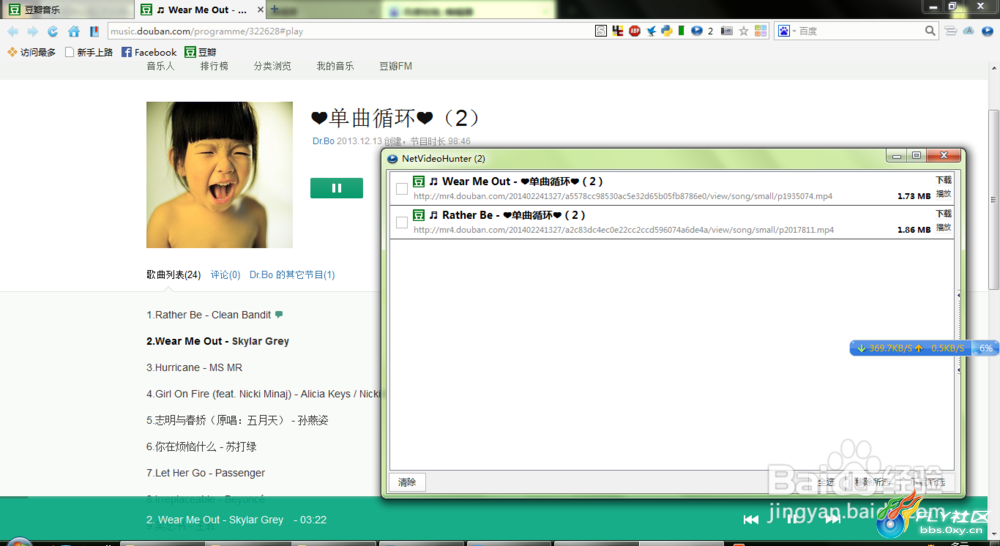Screen dimensions: 1000x546
Task: Pause playback with green pause button
Action: [x=337, y=188]
